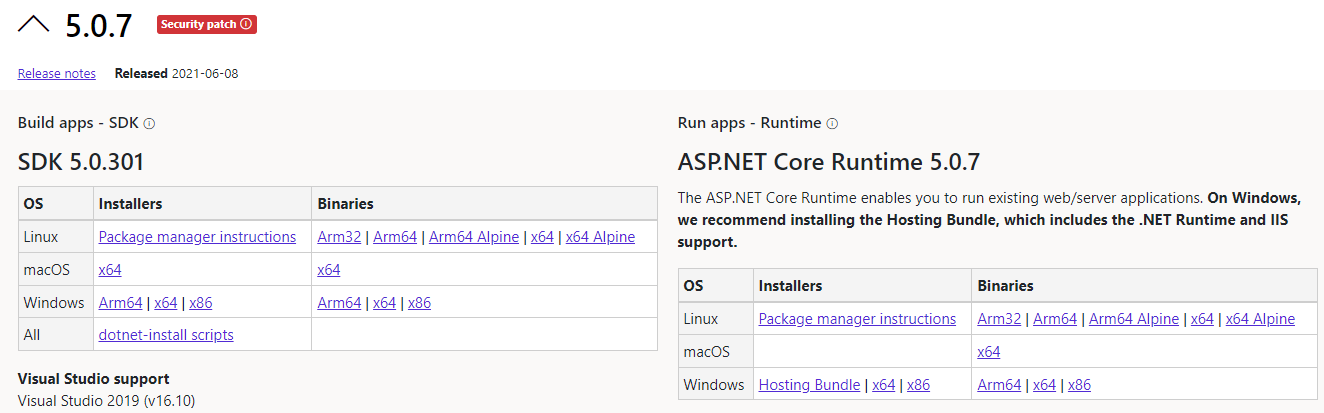Download SDK Linux x64 Alpine binary

pos(600,237)
